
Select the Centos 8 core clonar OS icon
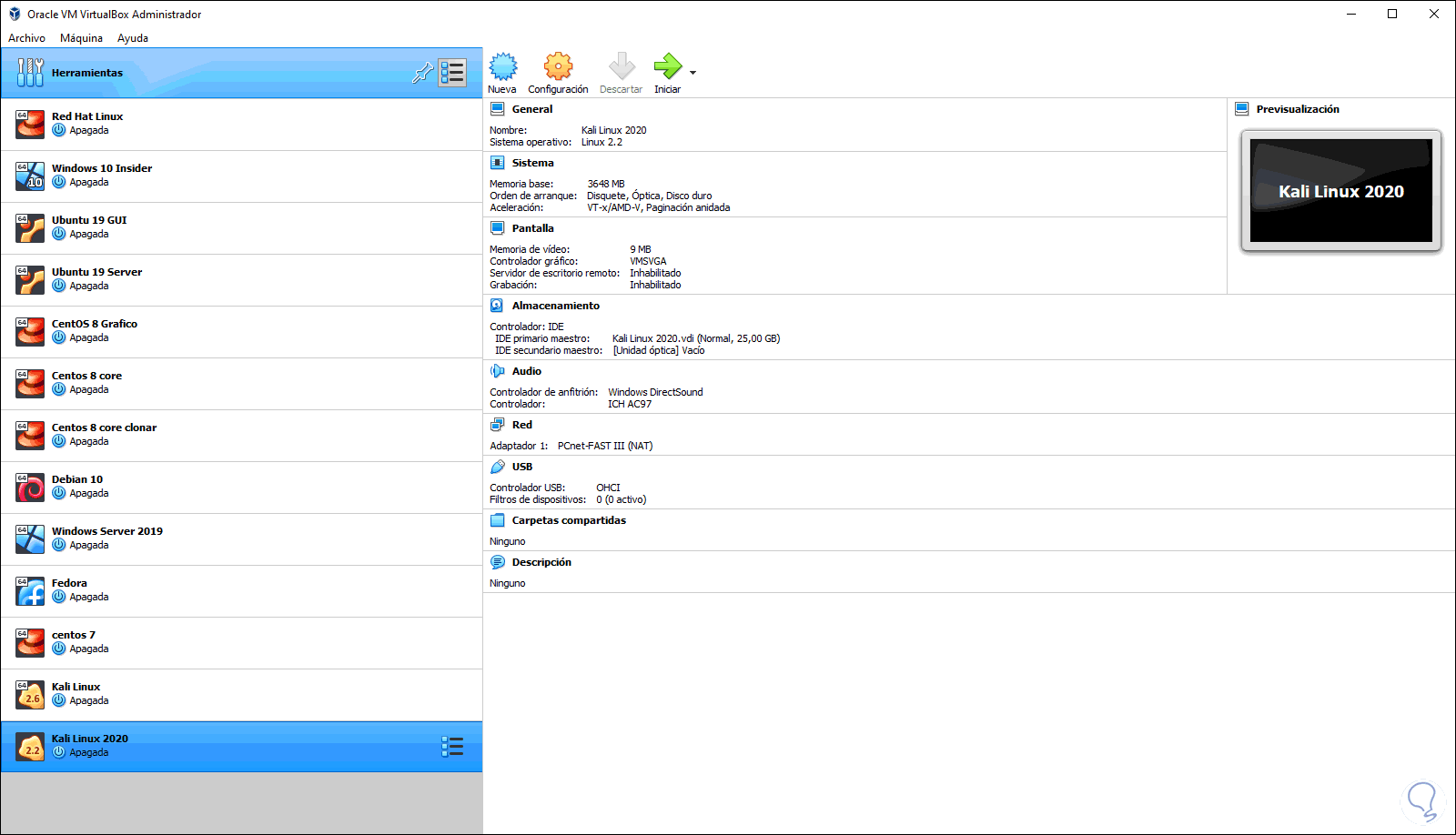[30, 435]
